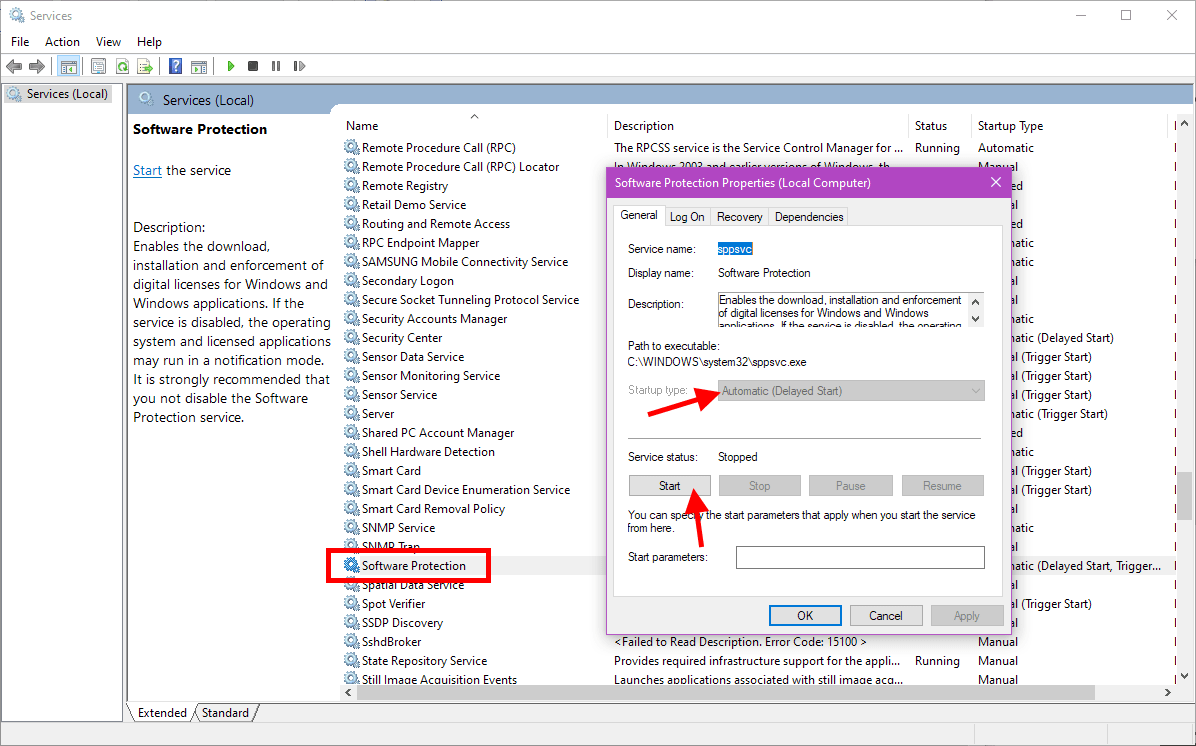Click the Back navigation arrow
The width and height of the screenshot is (1196, 746).
click(x=14, y=66)
